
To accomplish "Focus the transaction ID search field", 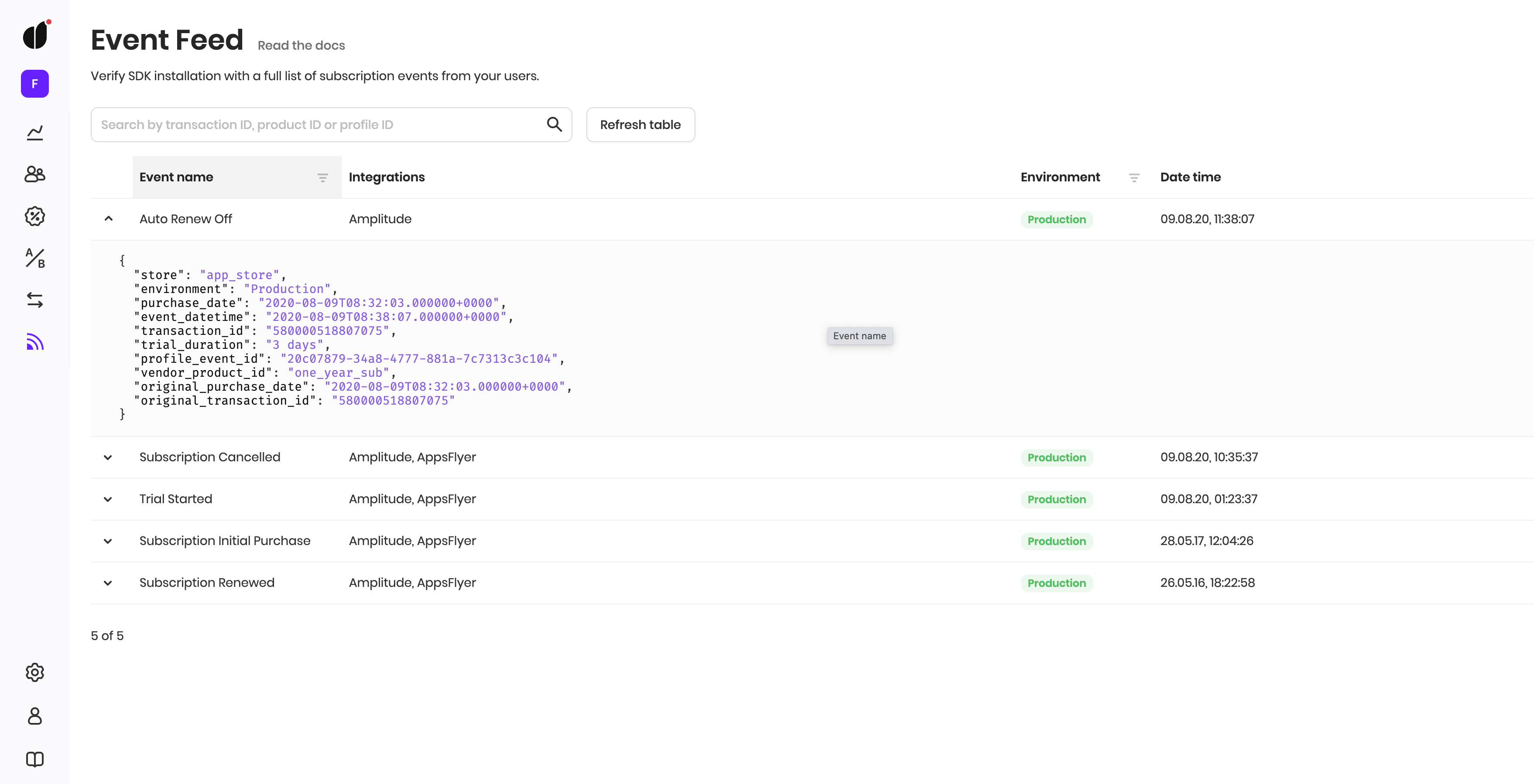I will 331,124.
